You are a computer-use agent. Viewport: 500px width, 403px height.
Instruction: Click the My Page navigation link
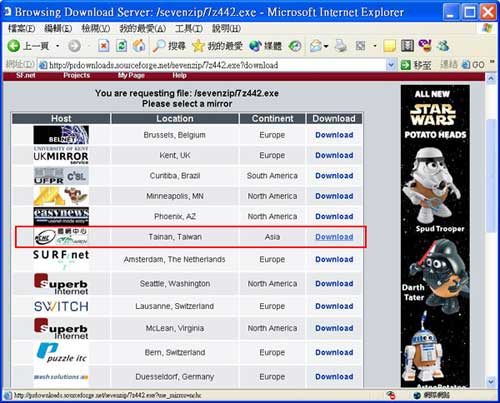[x=131, y=75]
